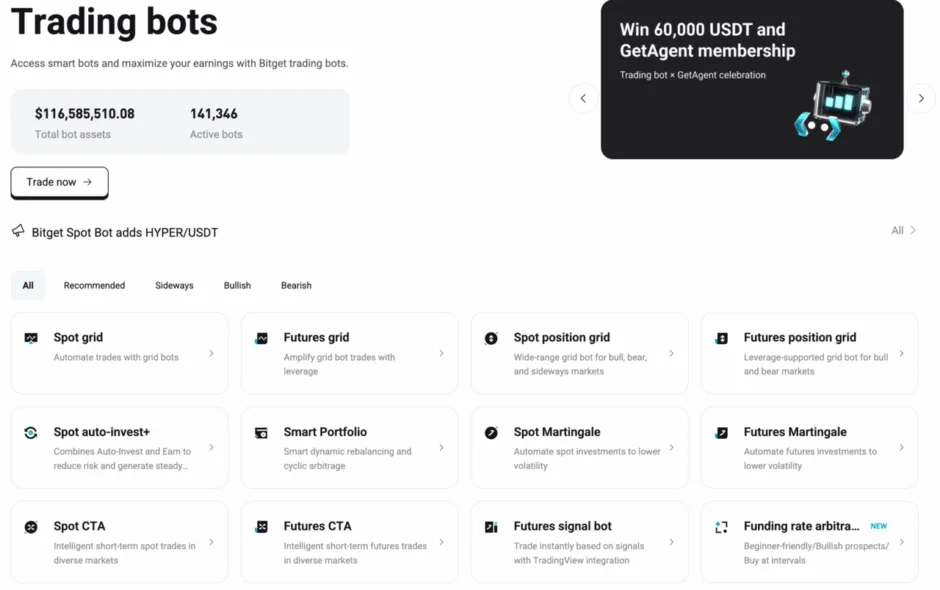Image resolution: width=940 pixels, height=590 pixels.
Task: Select the Spot auto-invest+ icon
Action: (32, 431)
